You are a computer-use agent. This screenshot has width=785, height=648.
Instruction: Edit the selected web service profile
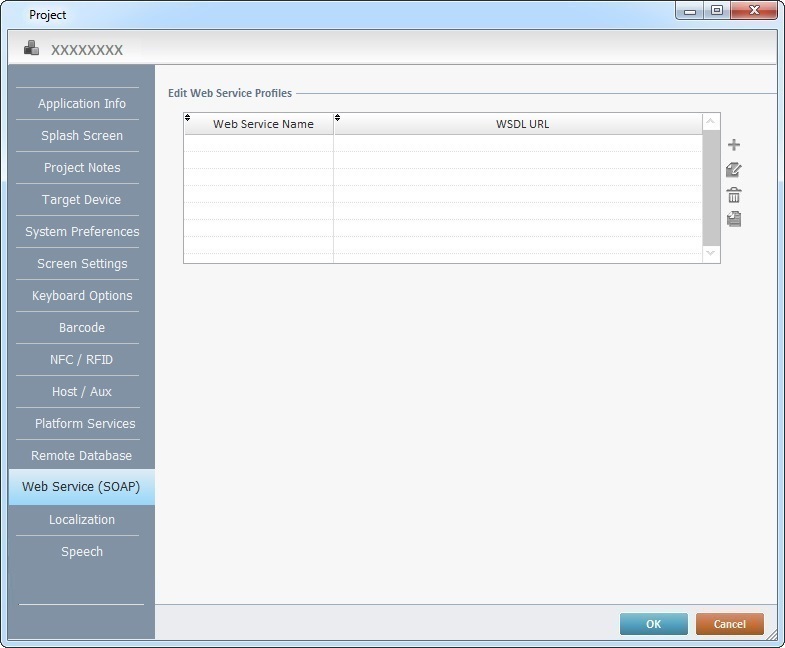[733, 170]
